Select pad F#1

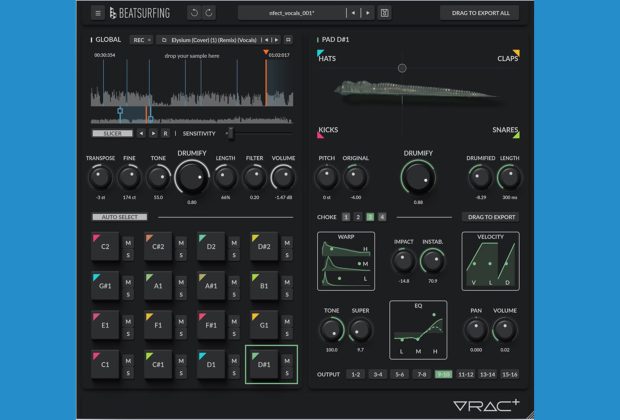(x=211, y=325)
